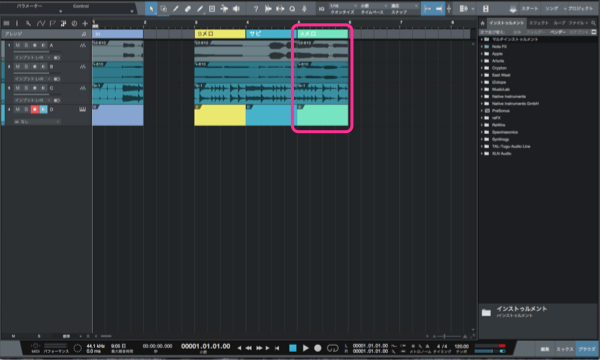Toggle the Loop button in transport bar
This screenshot has height=360, width=600.
[x=333, y=348]
